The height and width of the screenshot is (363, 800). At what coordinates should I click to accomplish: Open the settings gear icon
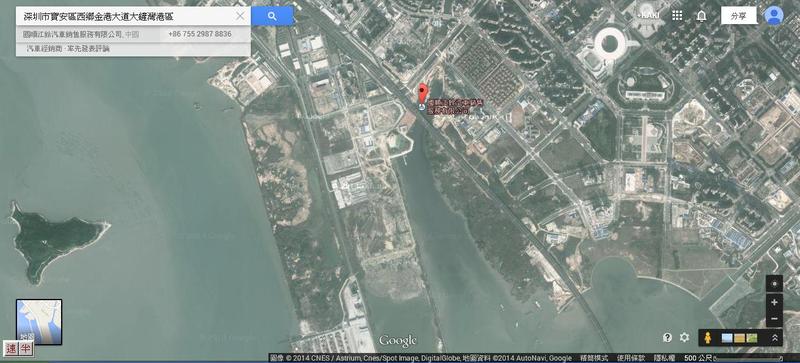click(684, 337)
